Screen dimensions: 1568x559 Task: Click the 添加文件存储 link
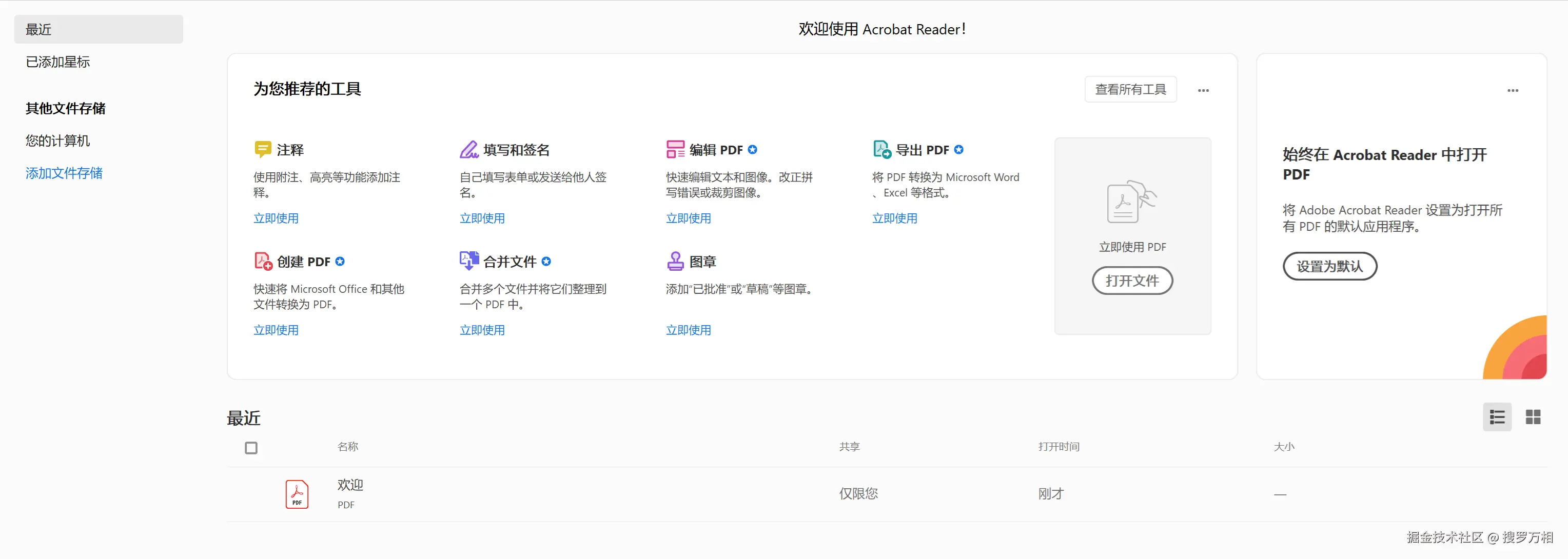(64, 173)
